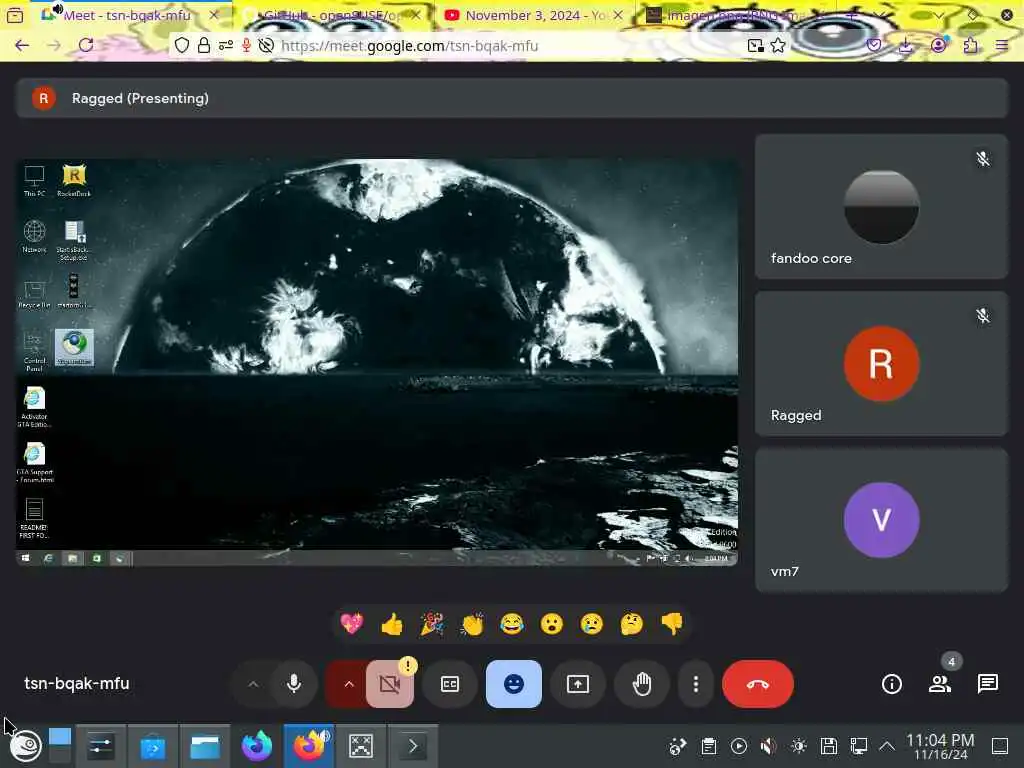Viewport: 1024px width, 768px height.
Task: Open the Firefox account icon
Action: [938, 45]
